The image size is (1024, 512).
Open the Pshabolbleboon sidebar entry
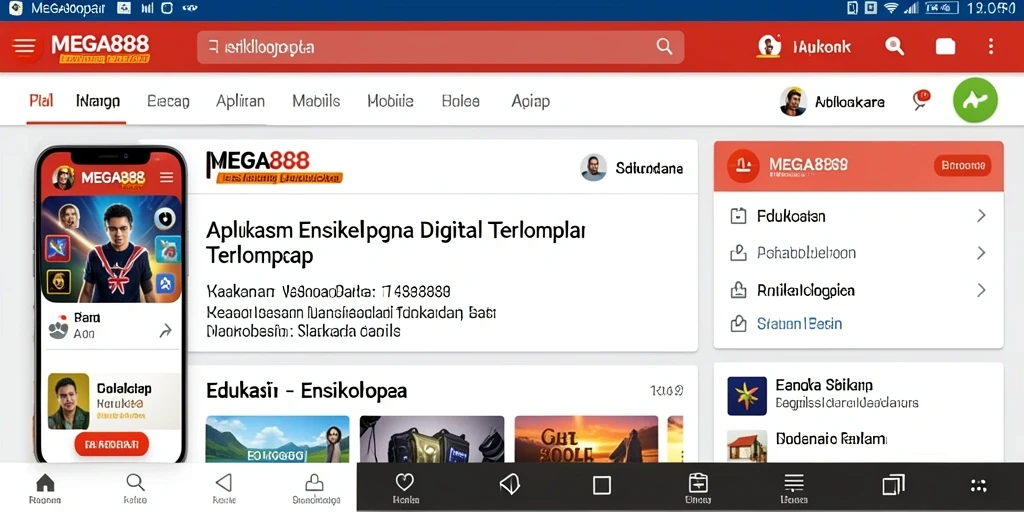[x=858, y=253]
